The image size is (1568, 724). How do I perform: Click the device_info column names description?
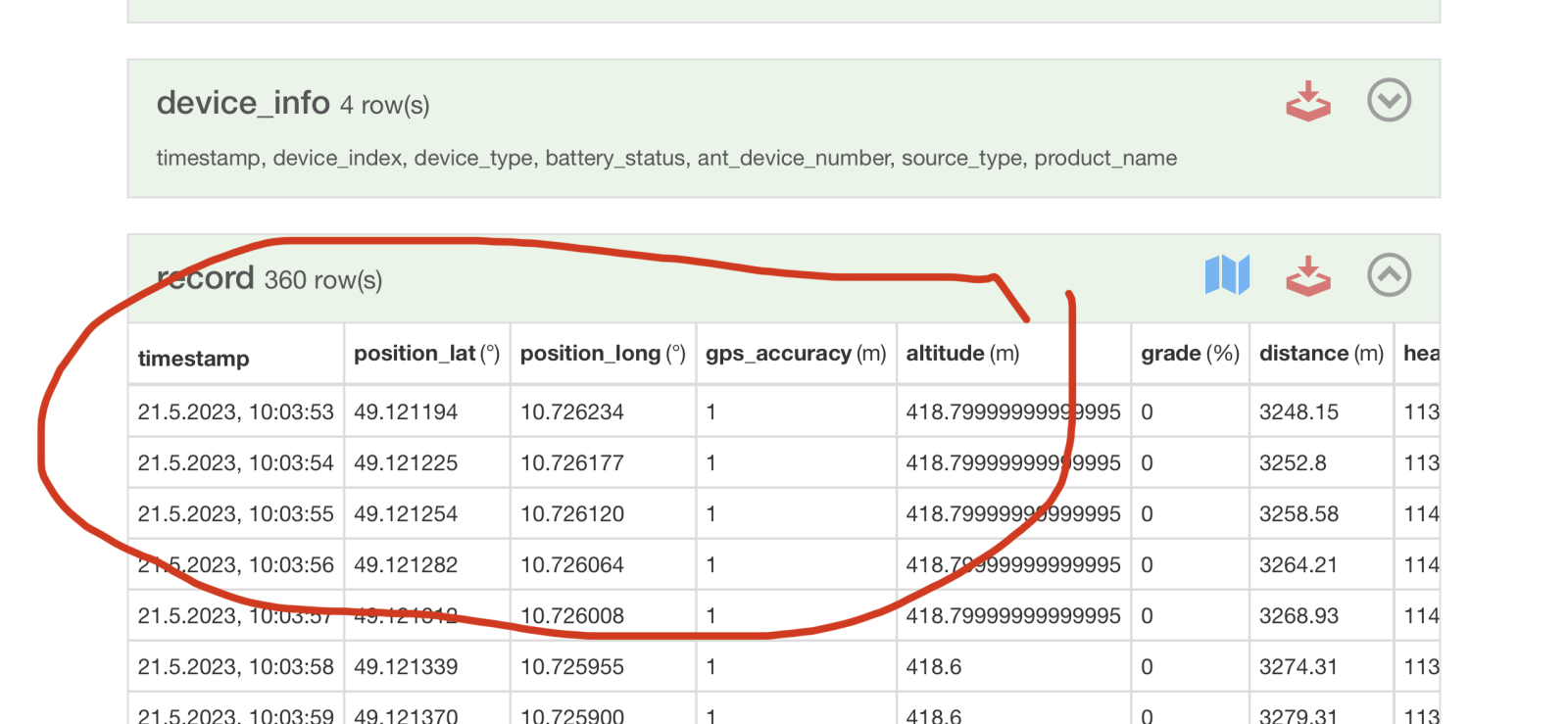(666, 159)
